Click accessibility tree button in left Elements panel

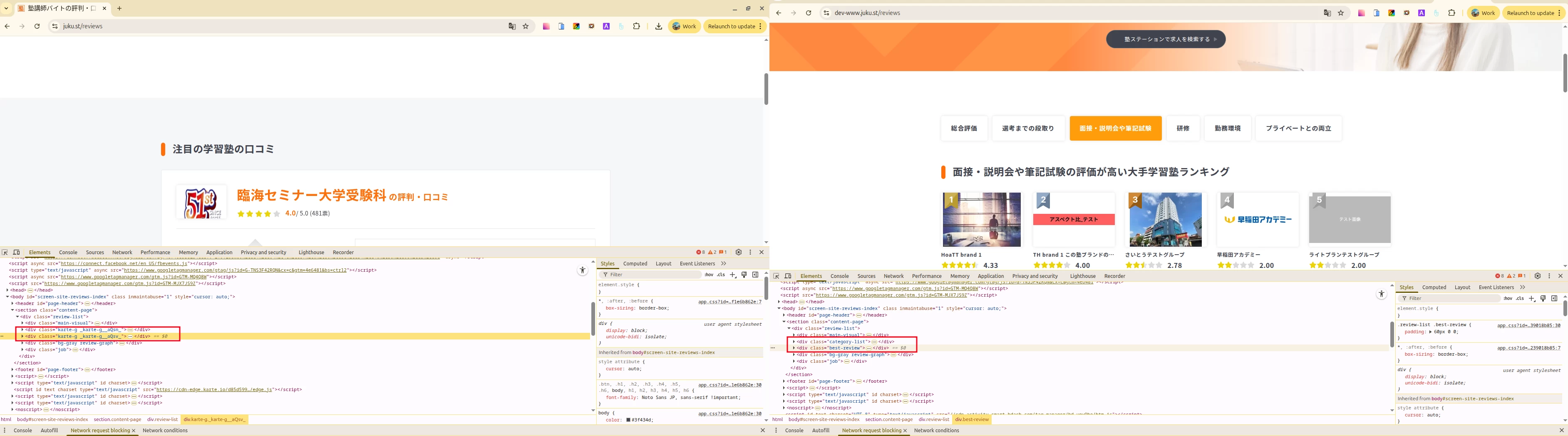[583, 270]
